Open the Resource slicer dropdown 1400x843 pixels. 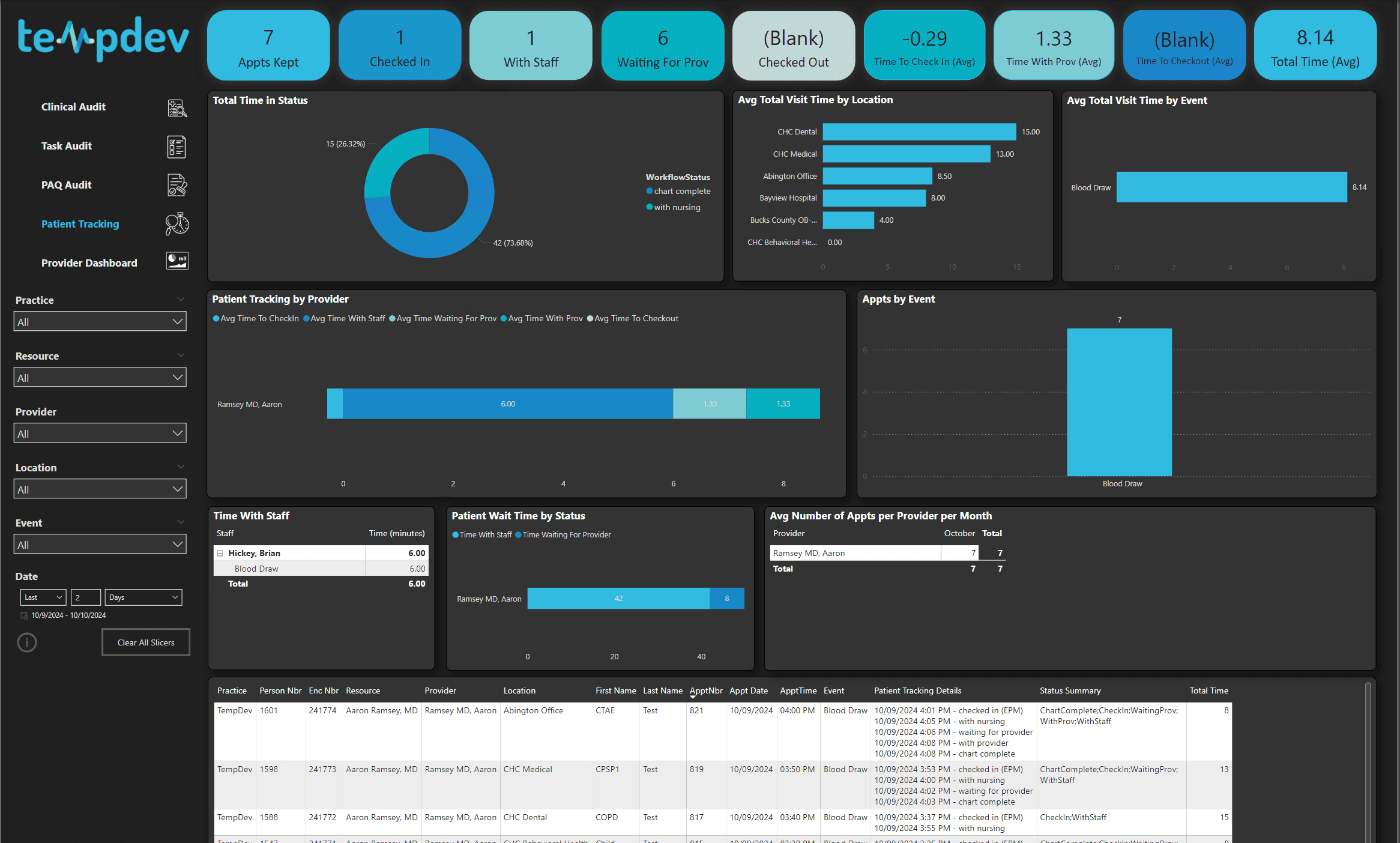[100, 378]
